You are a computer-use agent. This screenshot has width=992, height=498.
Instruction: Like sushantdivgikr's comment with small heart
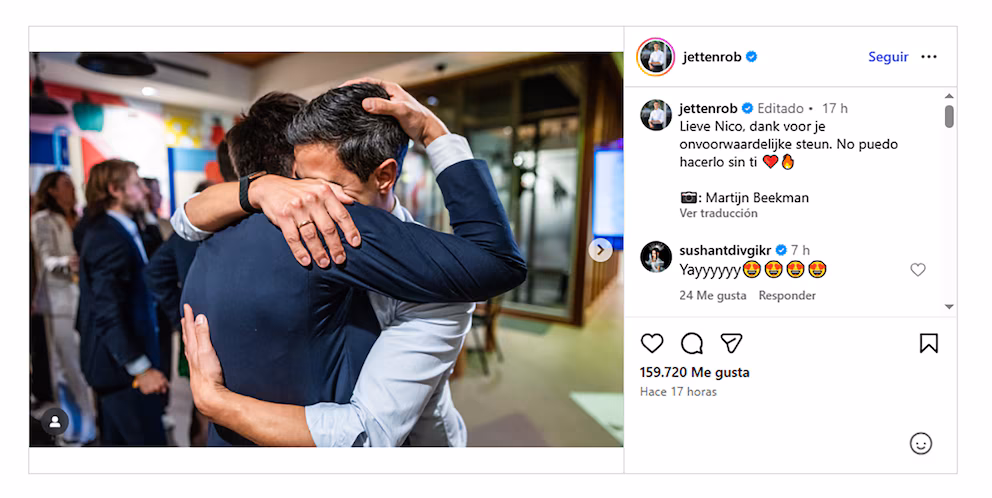(917, 270)
